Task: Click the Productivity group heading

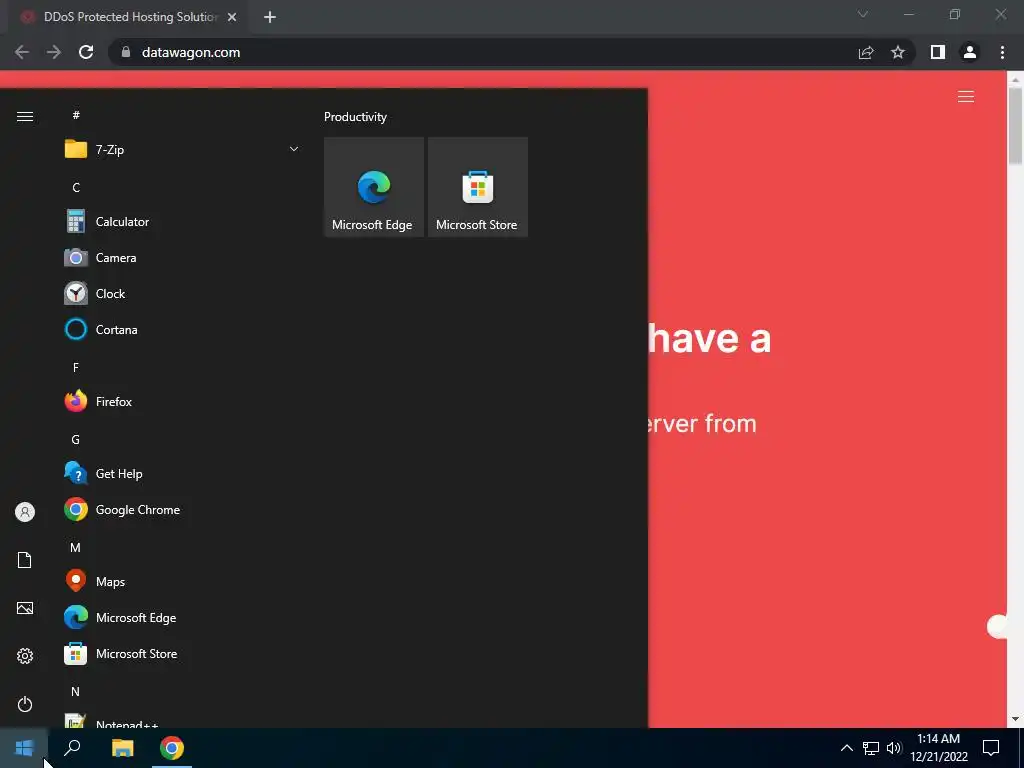Action: click(x=355, y=117)
